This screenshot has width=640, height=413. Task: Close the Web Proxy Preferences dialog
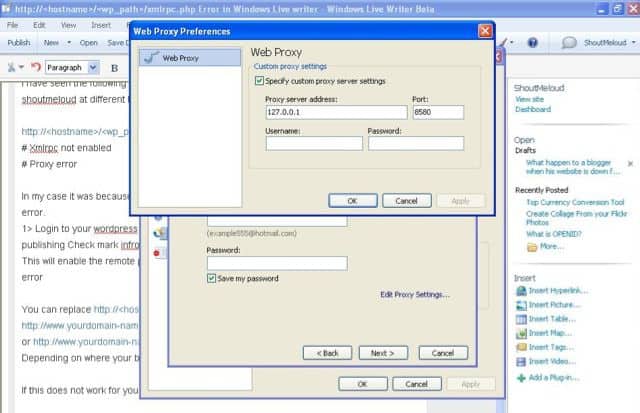(485, 31)
